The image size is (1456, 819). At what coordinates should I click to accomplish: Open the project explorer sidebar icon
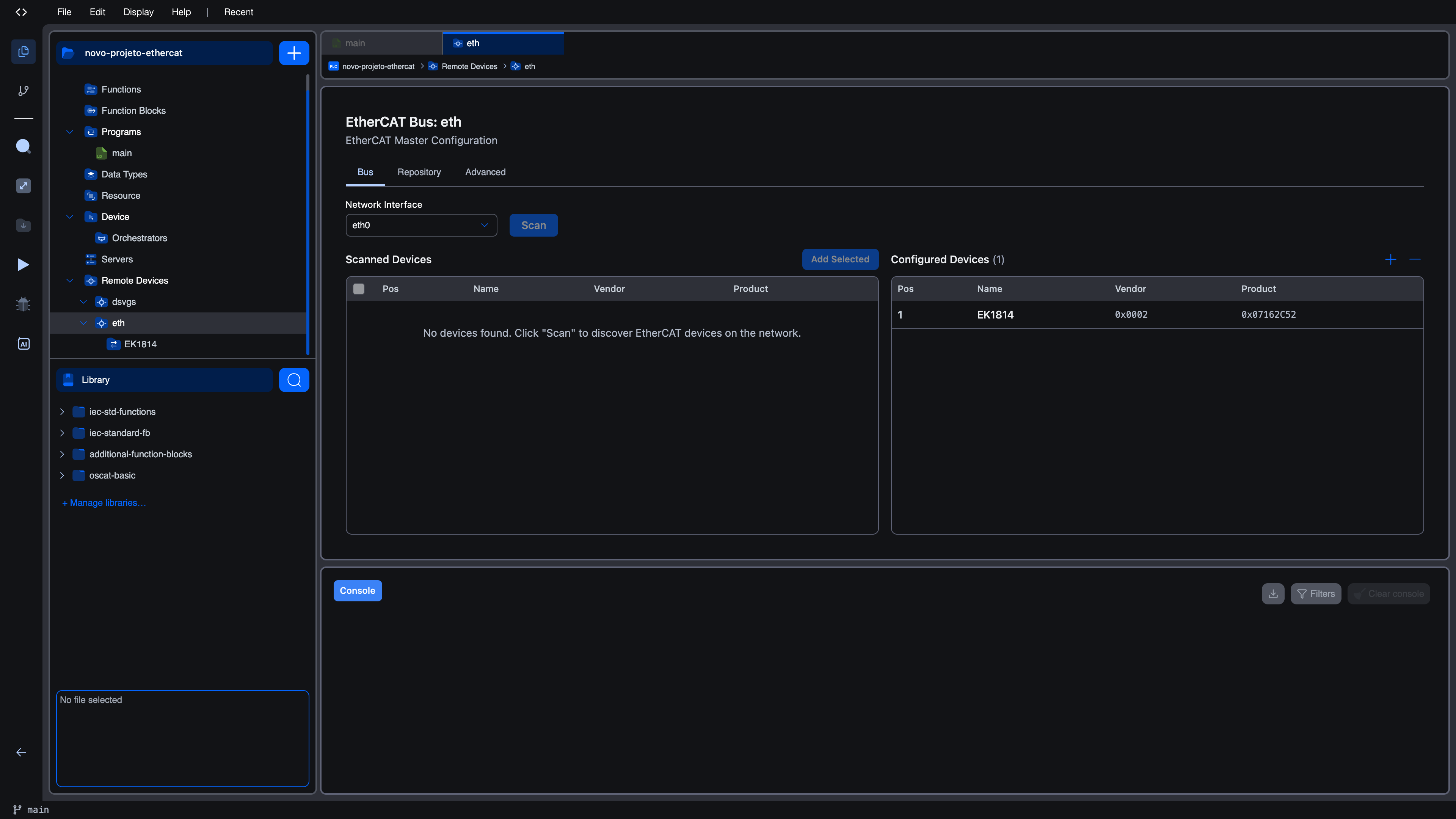[x=23, y=52]
